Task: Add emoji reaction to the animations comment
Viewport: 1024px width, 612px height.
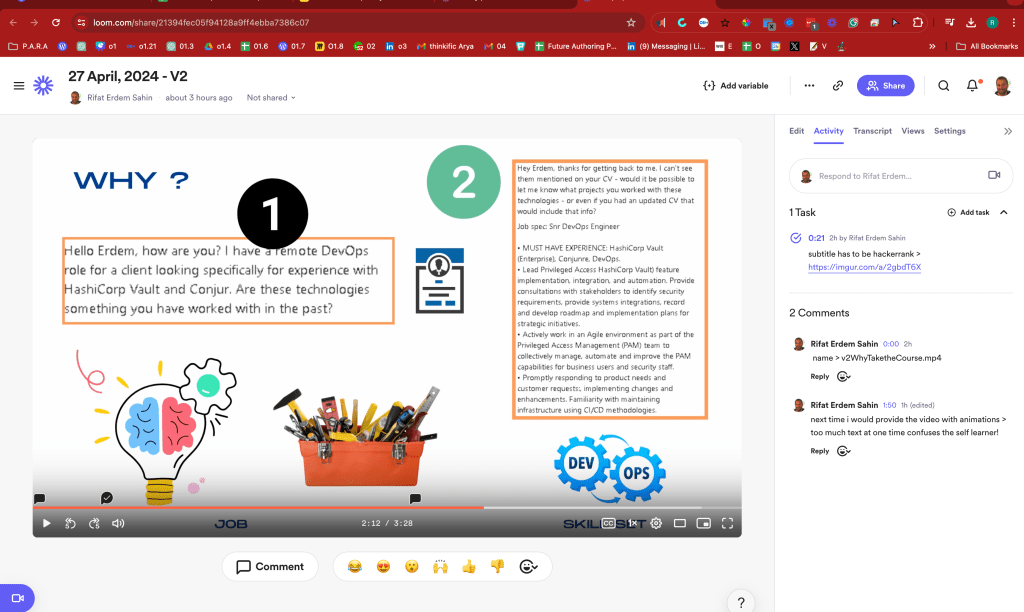Action: [x=843, y=451]
